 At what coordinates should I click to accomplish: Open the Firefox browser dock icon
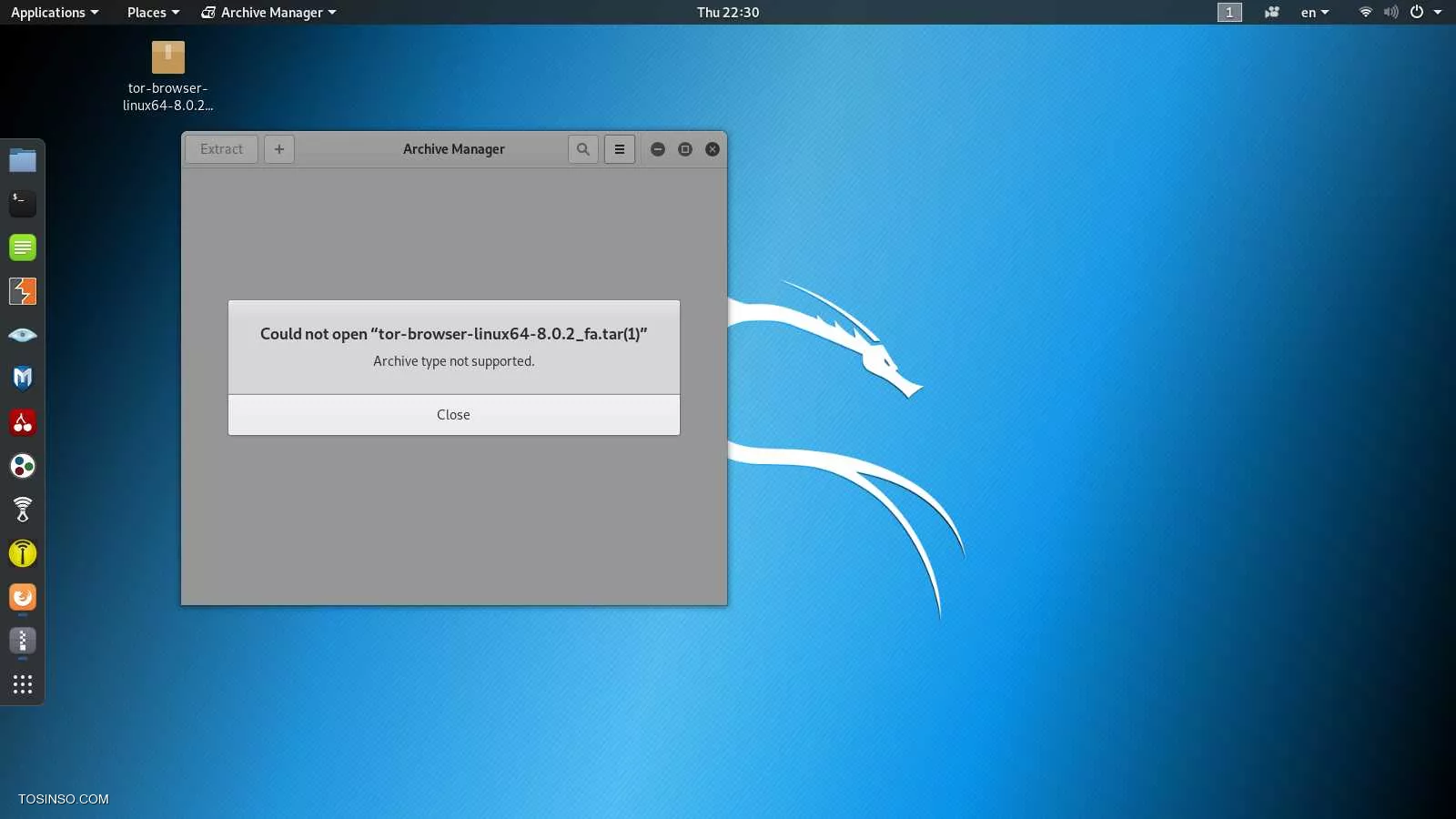pyautogui.click(x=23, y=597)
